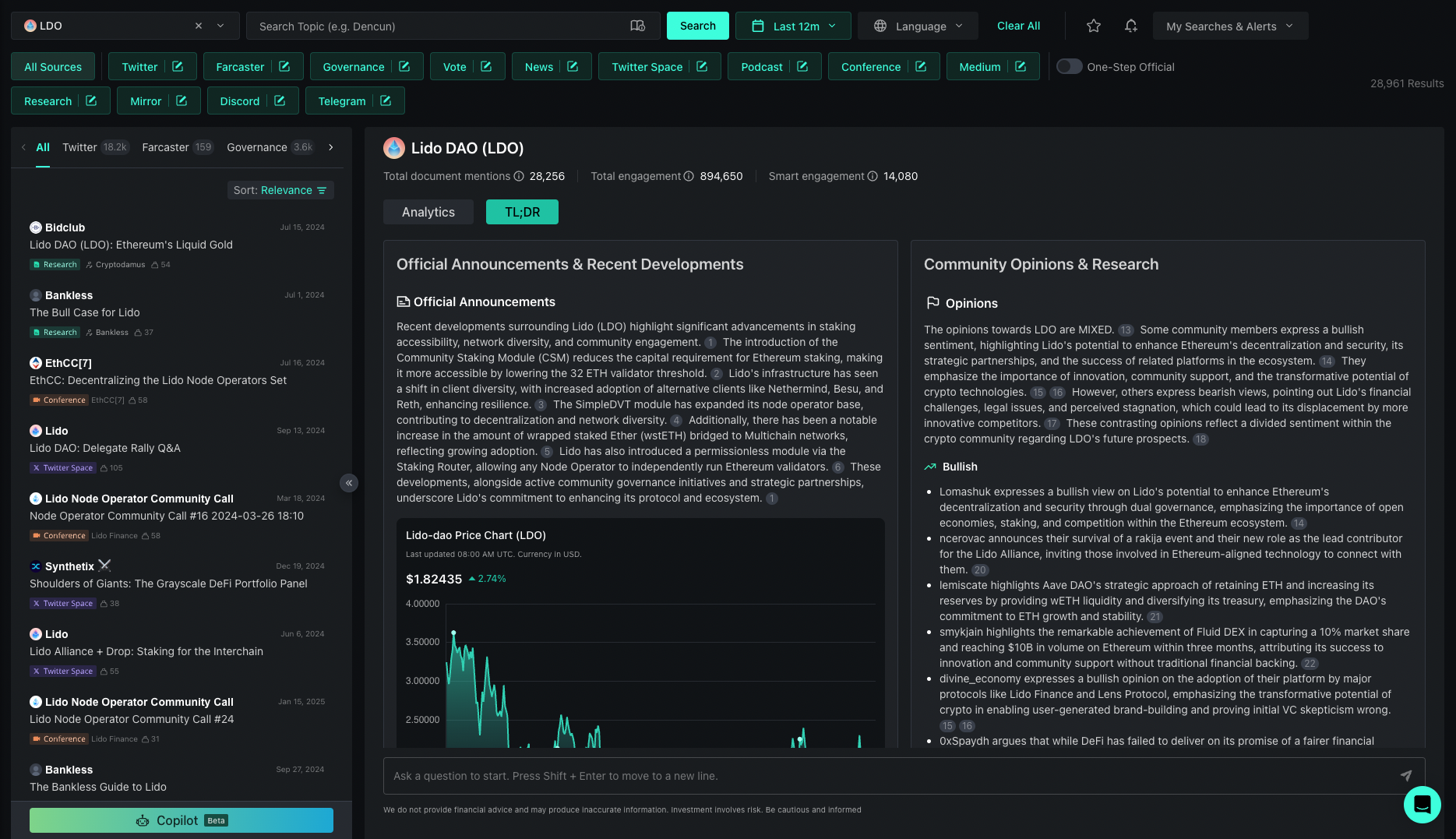Screen dimensions: 1456x839
Task: Select the Governance 3.6k tab
Action: tap(269, 147)
